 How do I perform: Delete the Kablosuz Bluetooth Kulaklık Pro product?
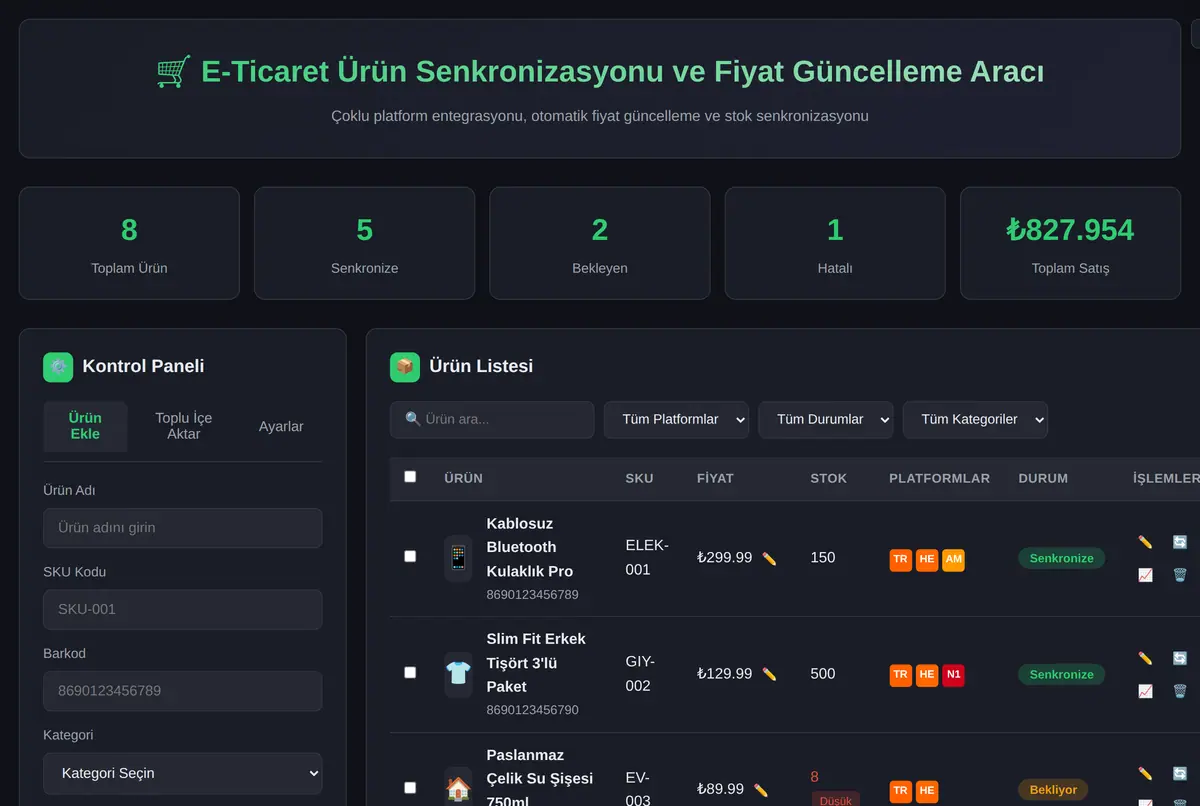click(x=1180, y=575)
